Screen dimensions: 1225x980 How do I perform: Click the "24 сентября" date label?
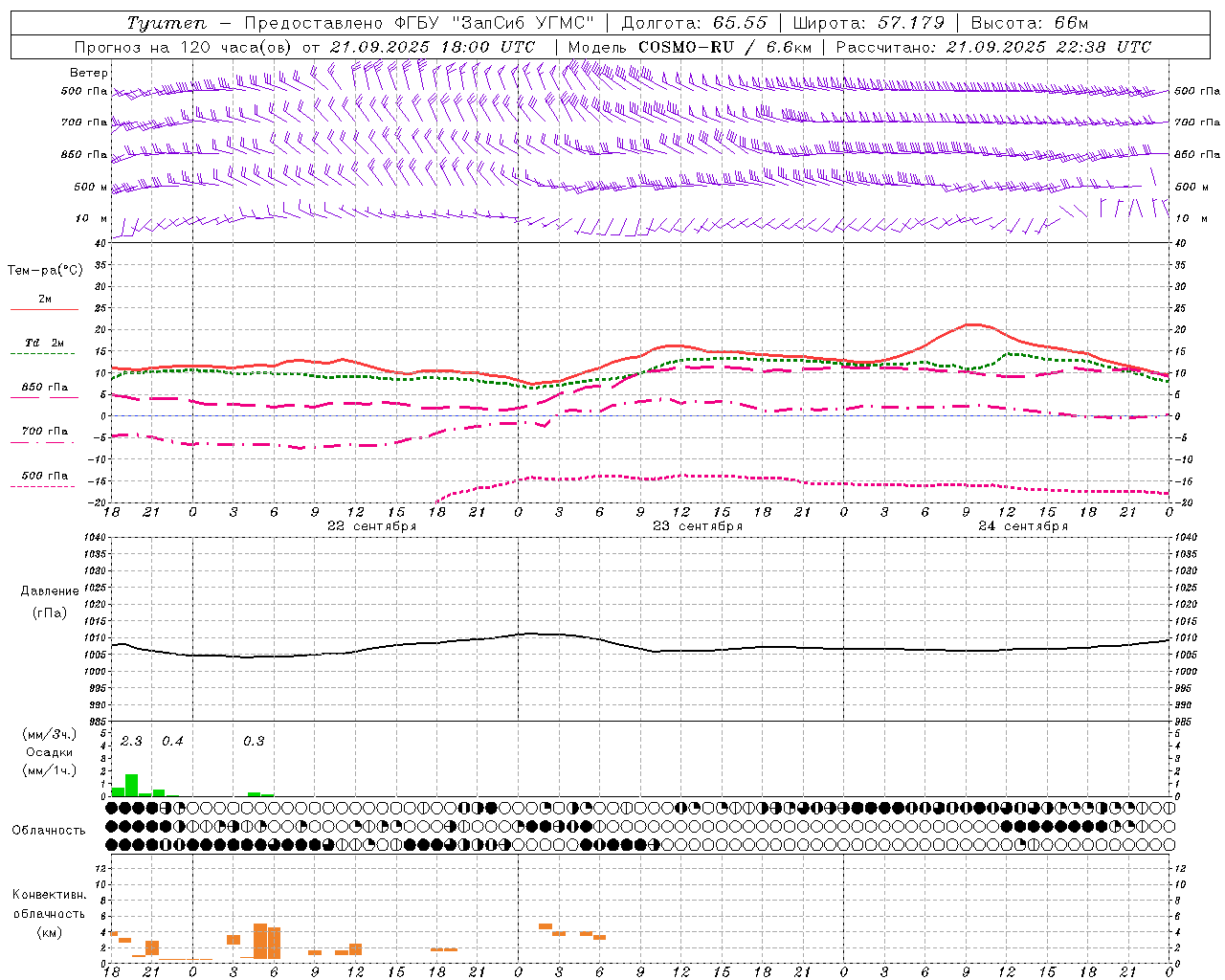[x=1022, y=526]
